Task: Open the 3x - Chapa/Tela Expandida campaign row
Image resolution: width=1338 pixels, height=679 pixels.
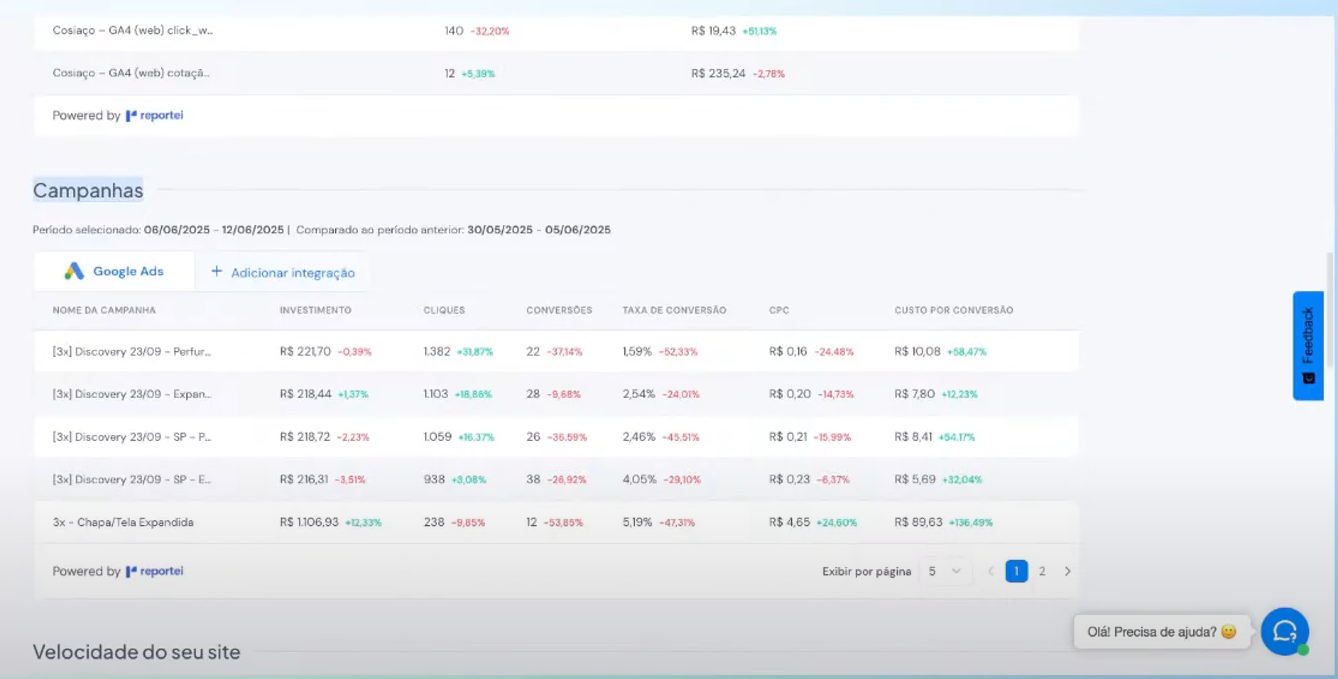Action: pos(123,523)
